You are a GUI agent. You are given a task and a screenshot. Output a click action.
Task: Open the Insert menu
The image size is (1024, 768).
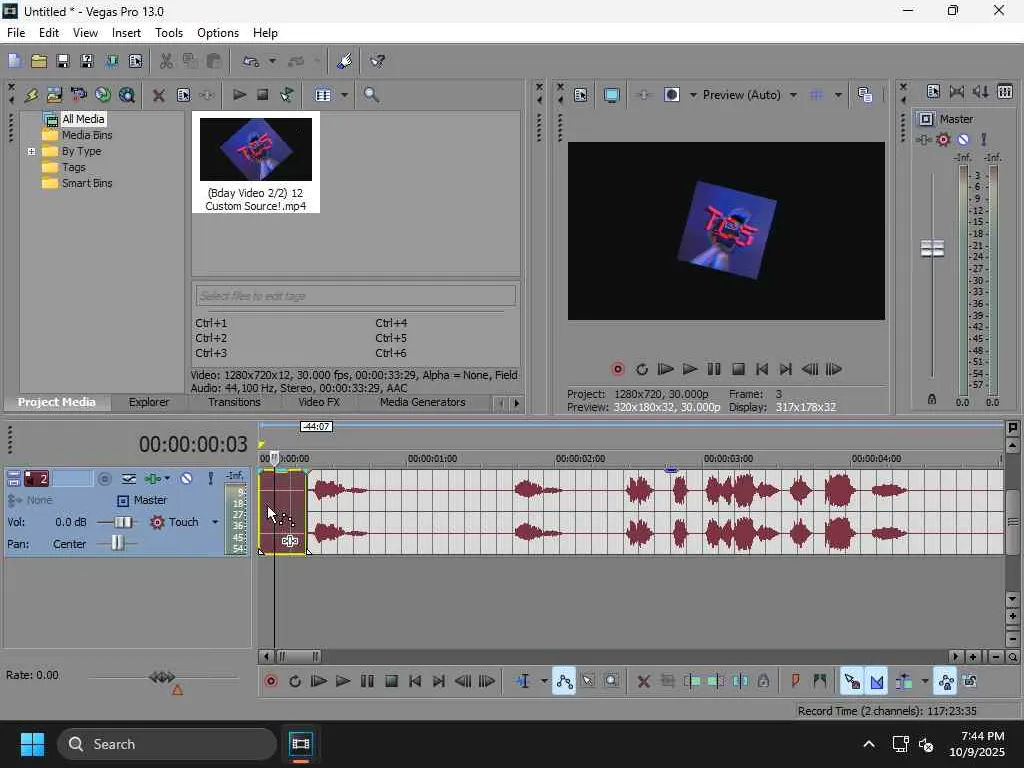click(x=126, y=33)
